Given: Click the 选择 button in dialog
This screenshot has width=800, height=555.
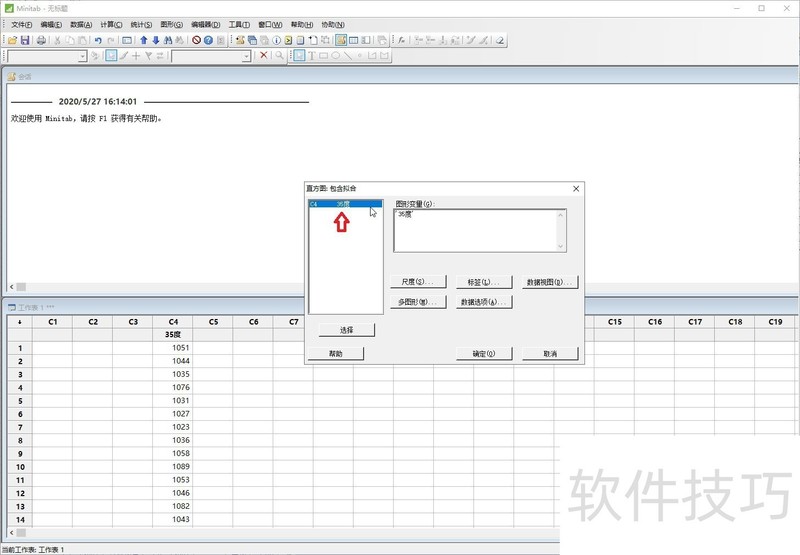Looking at the screenshot, I should coord(346,330).
